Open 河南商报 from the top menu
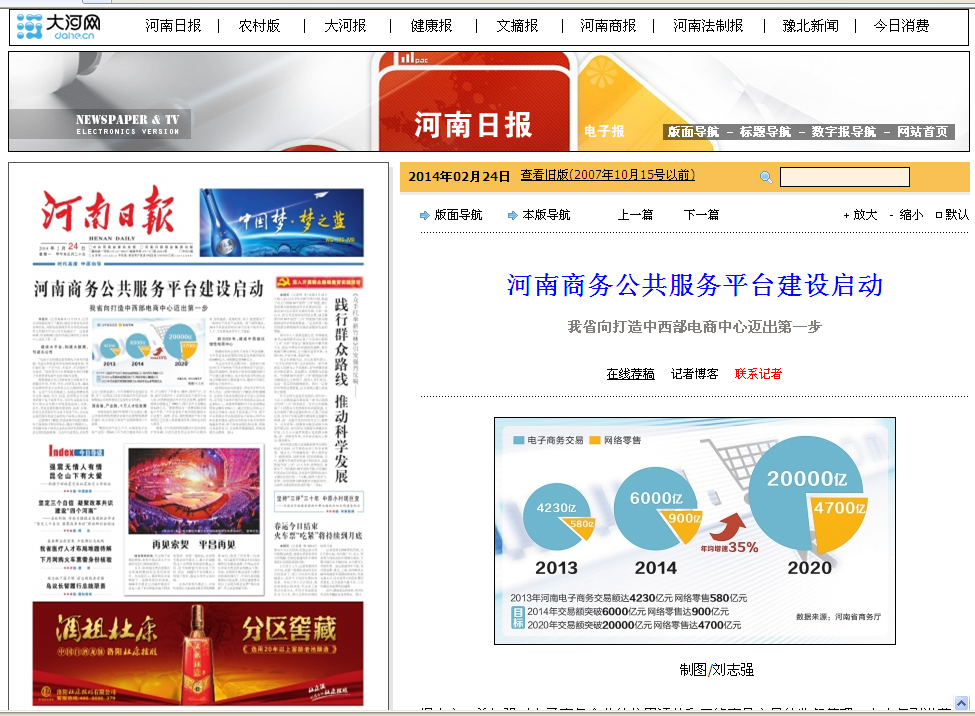The width and height of the screenshot is (975, 716). tap(608, 26)
